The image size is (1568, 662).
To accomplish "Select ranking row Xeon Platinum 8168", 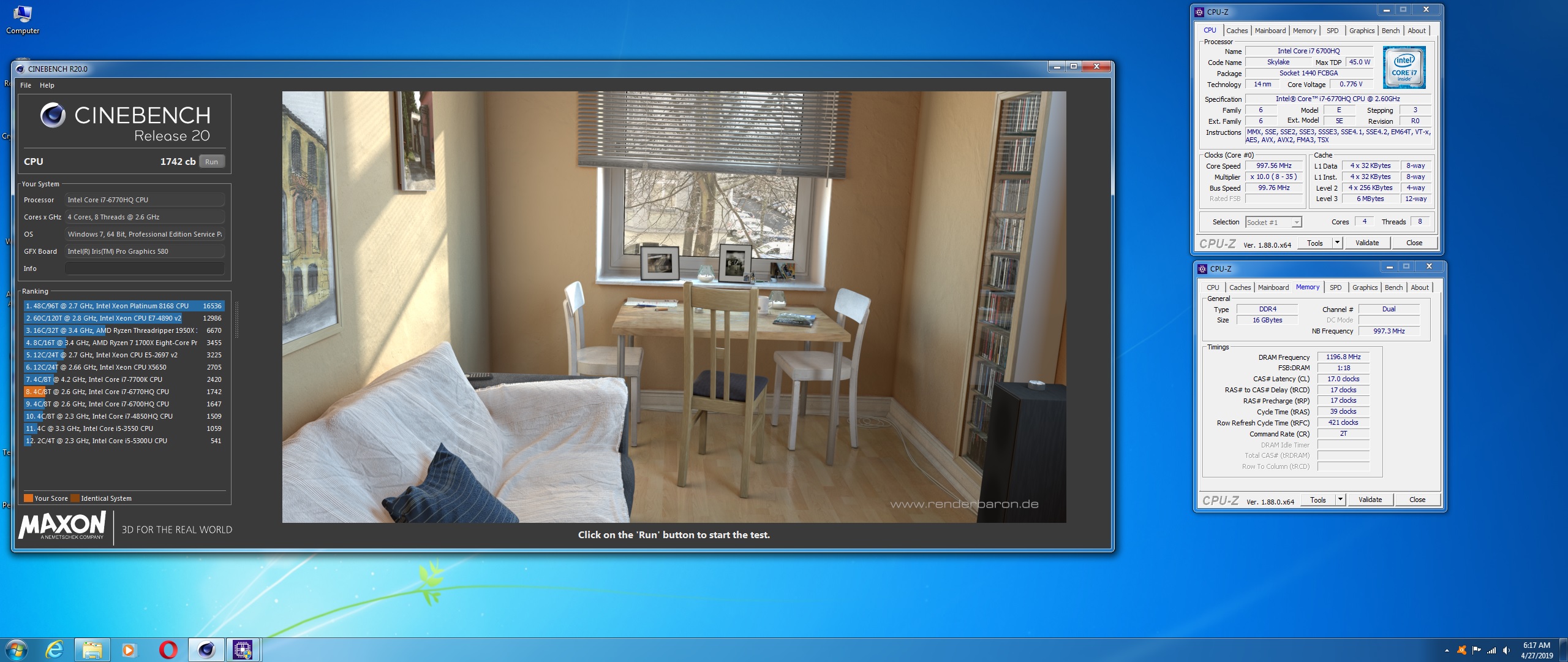I will click(x=124, y=306).
